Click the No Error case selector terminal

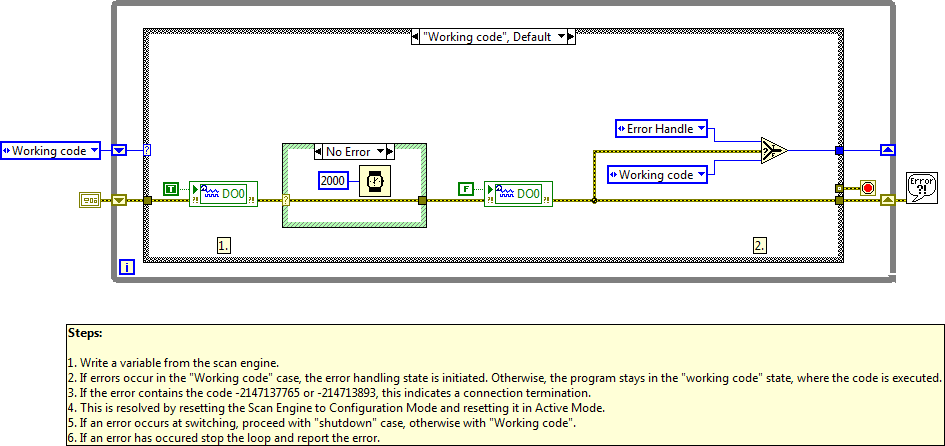tap(286, 201)
